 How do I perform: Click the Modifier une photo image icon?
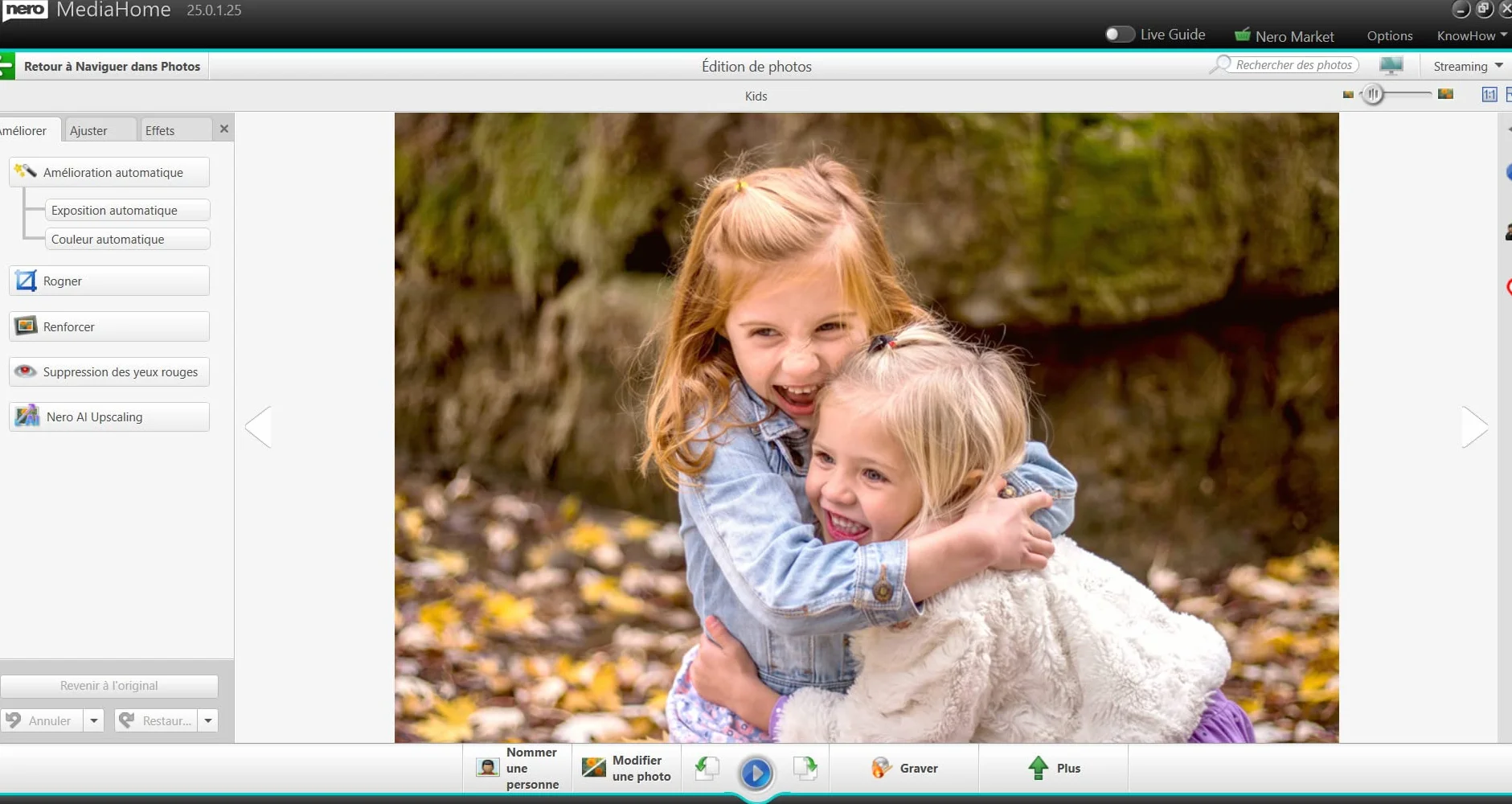click(x=594, y=767)
